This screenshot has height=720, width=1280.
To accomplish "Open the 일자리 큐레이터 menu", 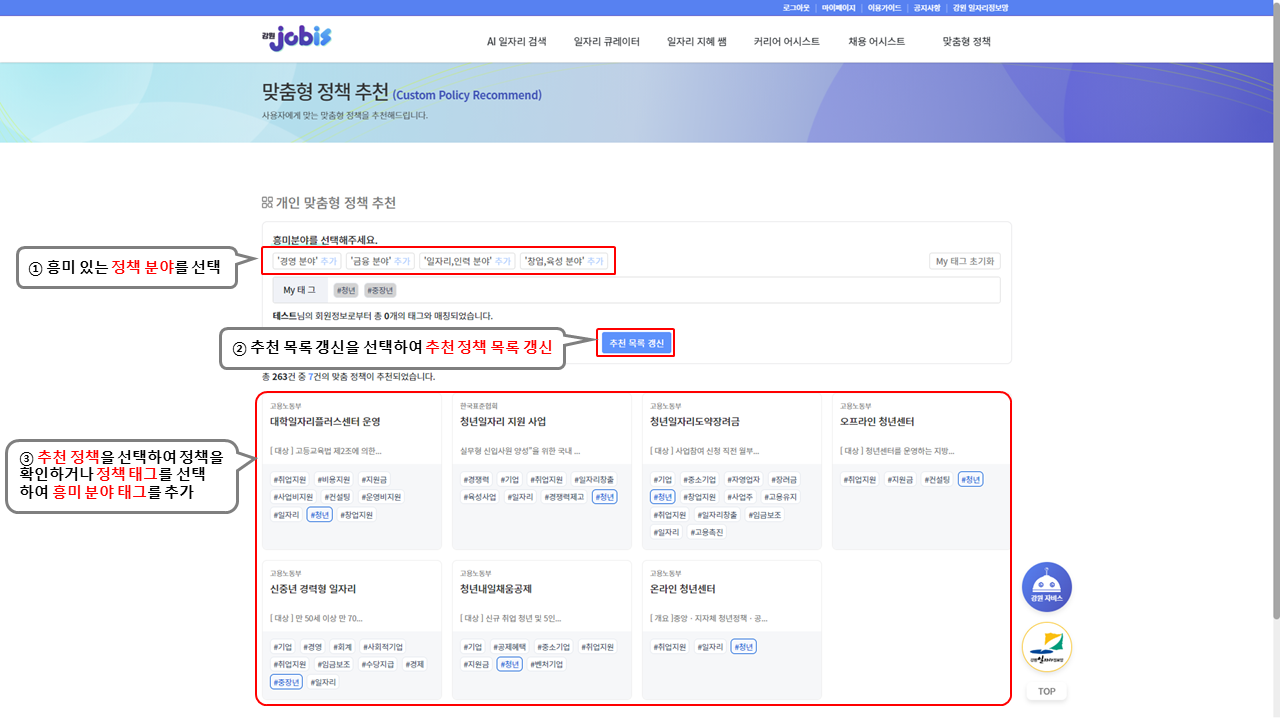I will tap(606, 41).
